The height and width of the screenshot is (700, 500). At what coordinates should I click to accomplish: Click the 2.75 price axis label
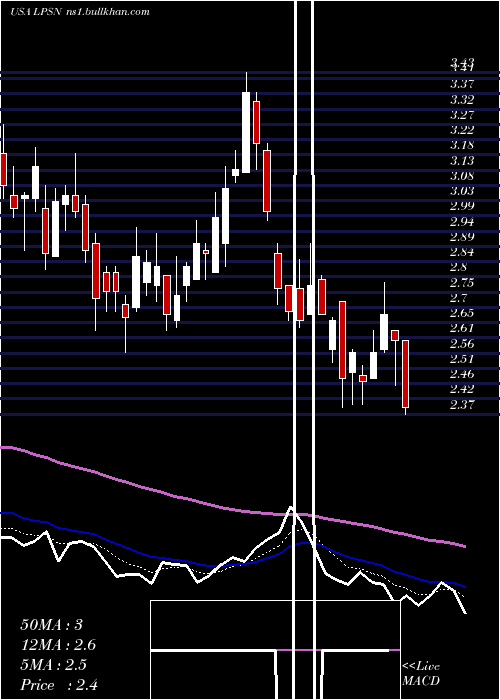(462, 283)
